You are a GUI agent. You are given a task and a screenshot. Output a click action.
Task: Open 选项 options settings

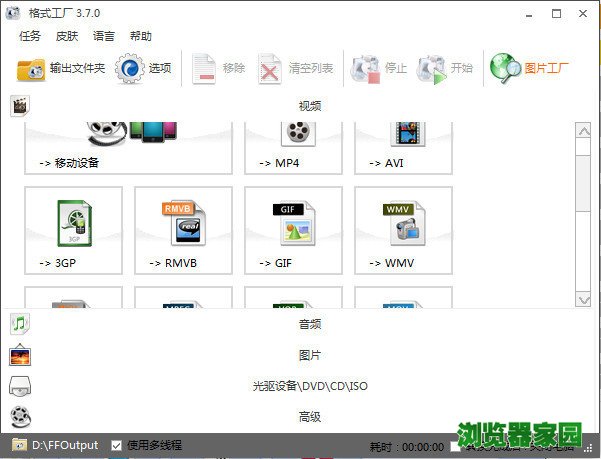145,69
